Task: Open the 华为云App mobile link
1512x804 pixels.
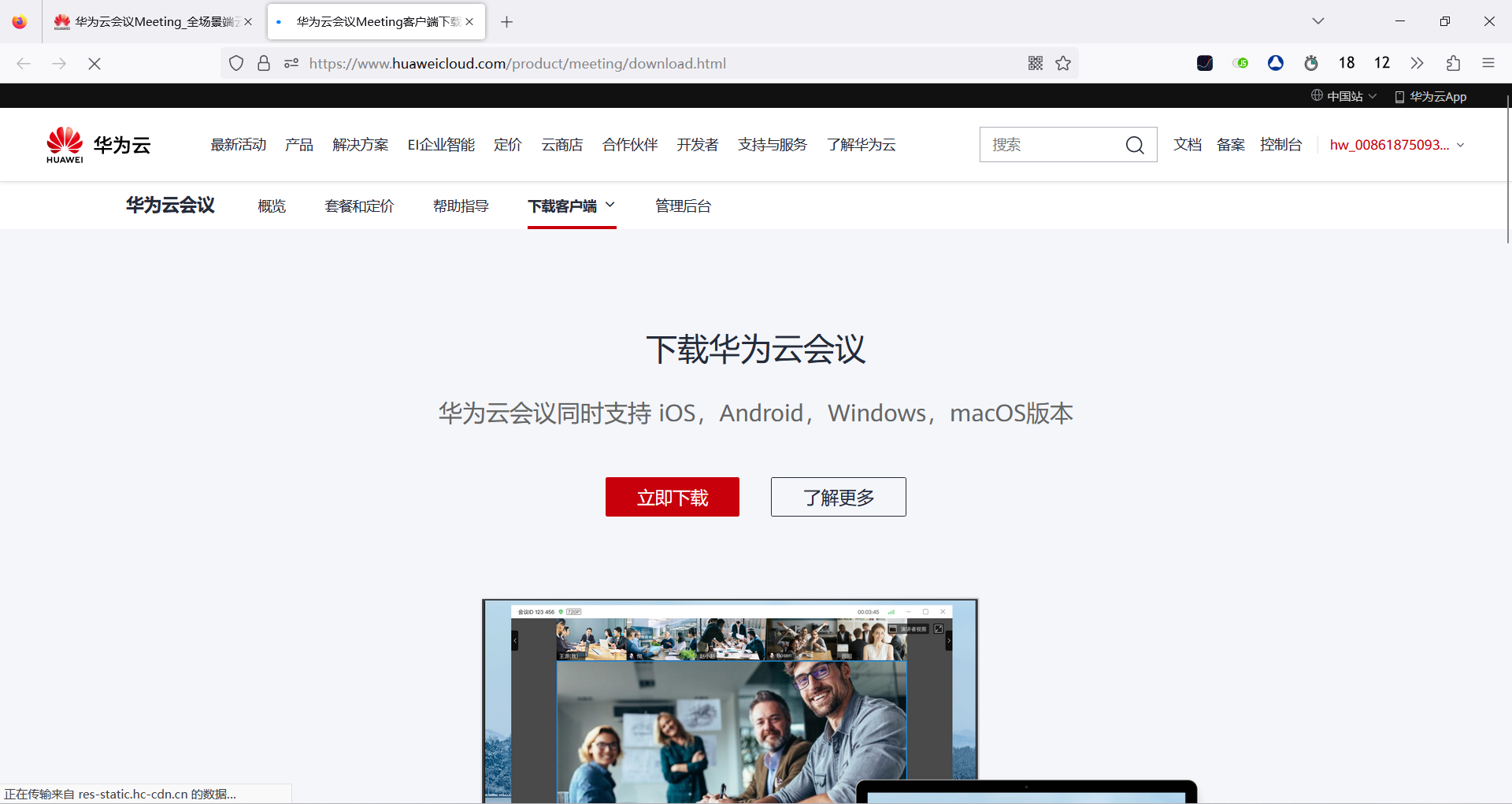Action: [1430, 96]
